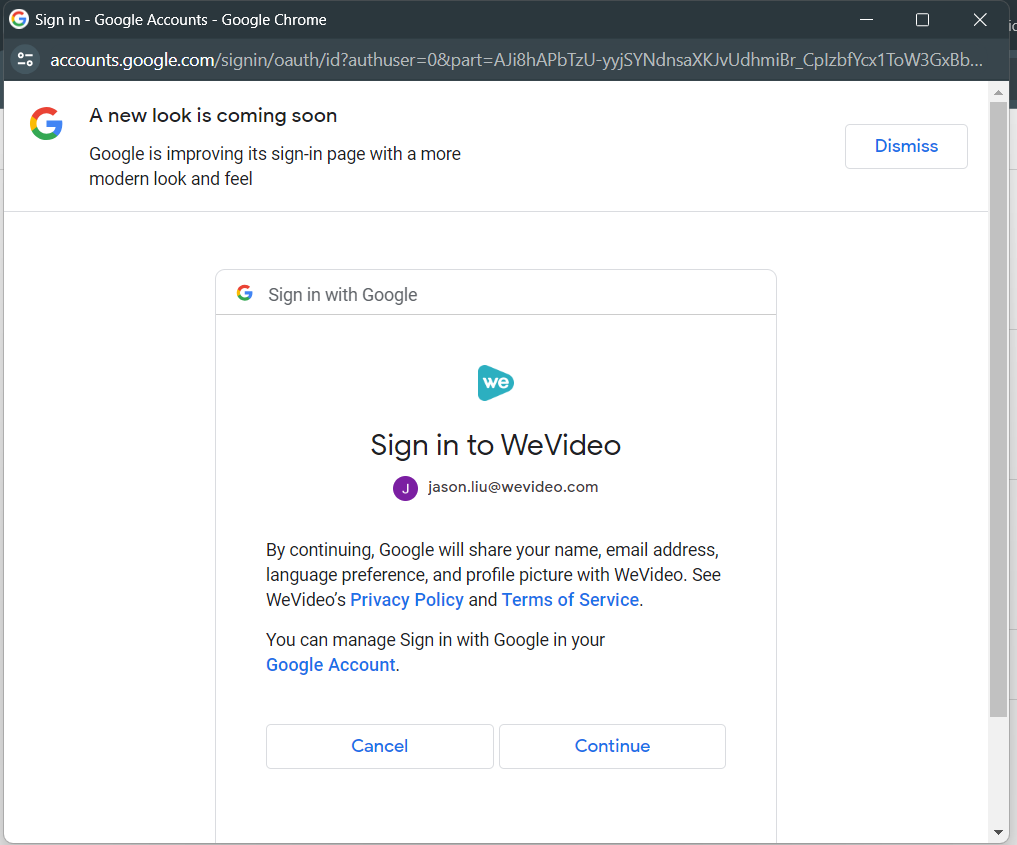
Task: Maximize the Chrome sign-in window
Action: pos(922,19)
